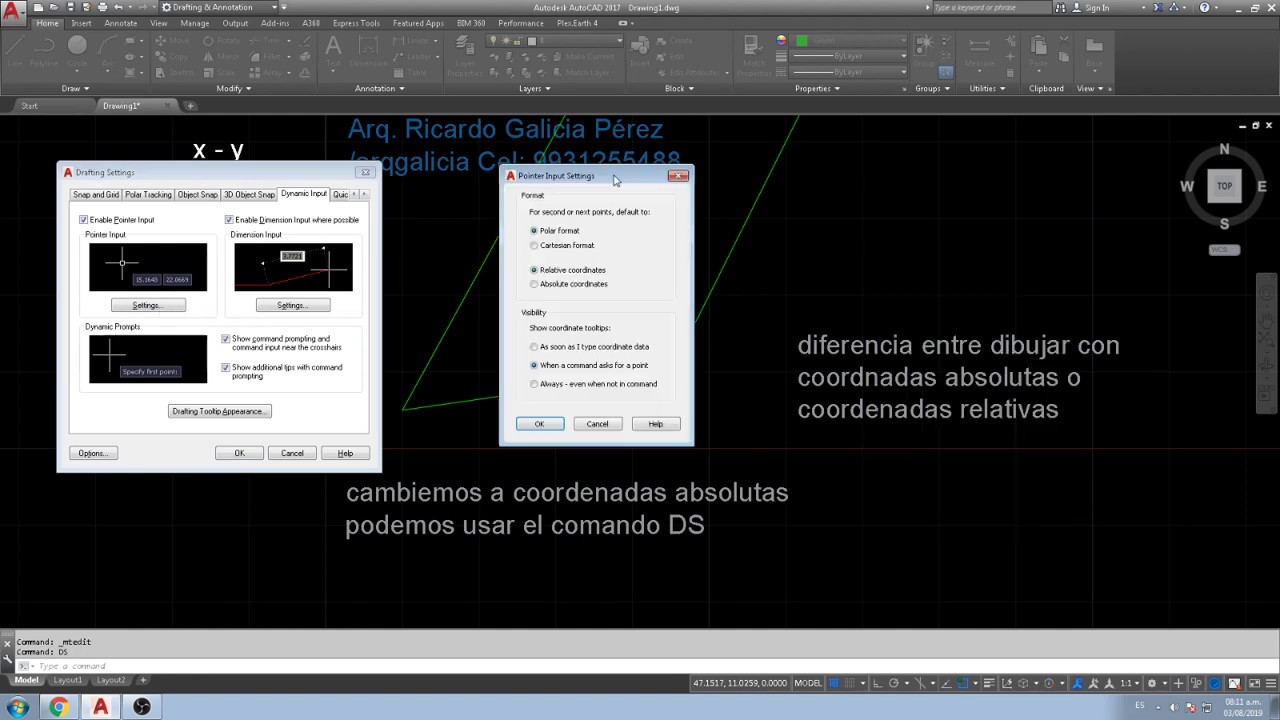The width and height of the screenshot is (1280, 720).
Task: Click the Paste icon in Clipboard panel
Action: coord(1039,50)
